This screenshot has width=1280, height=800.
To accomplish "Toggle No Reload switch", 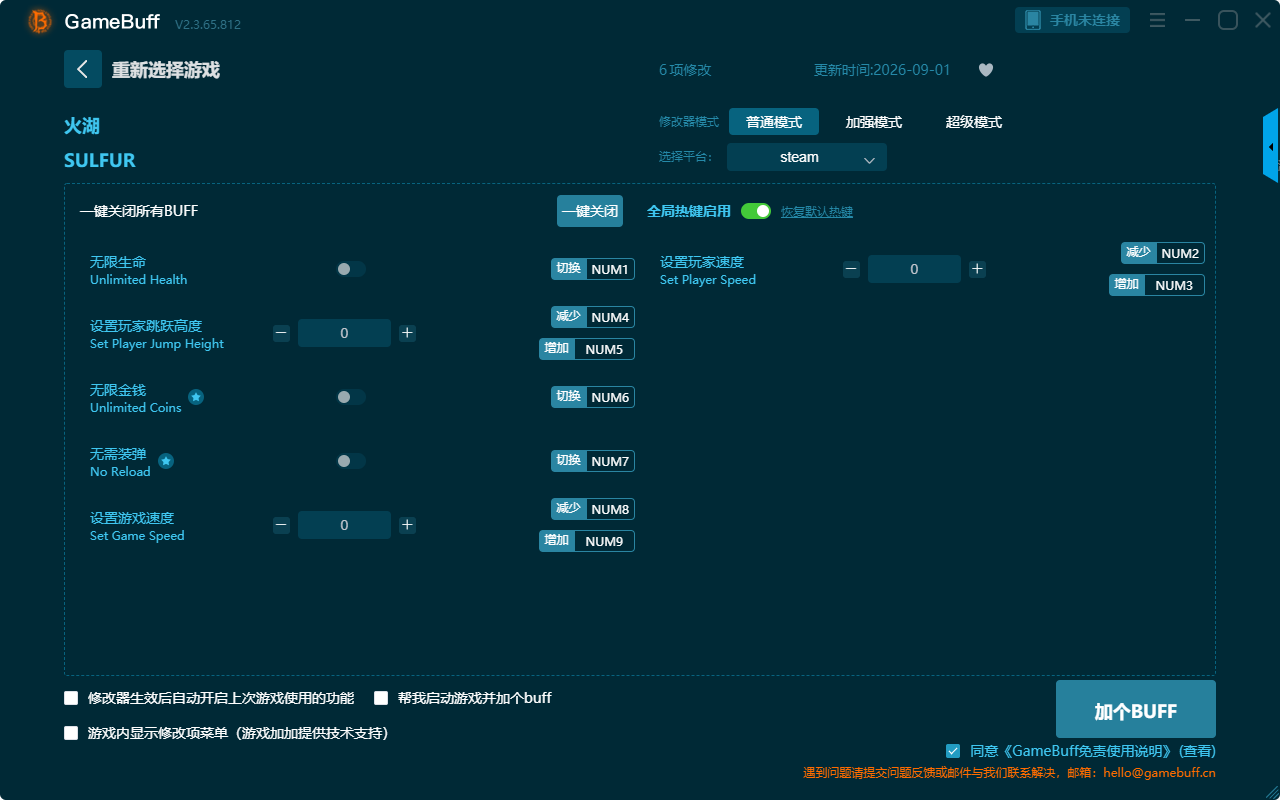I will pyautogui.click(x=350, y=461).
